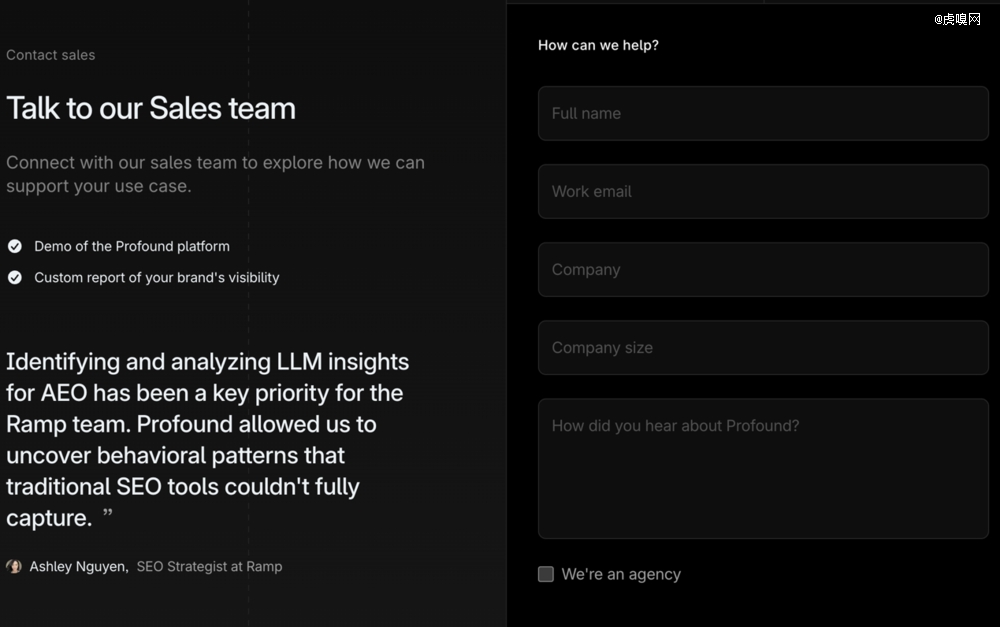The width and height of the screenshot is (1000, 627).
Task: Tick the We're an agency checkbox
Action: tap(546, 574)
